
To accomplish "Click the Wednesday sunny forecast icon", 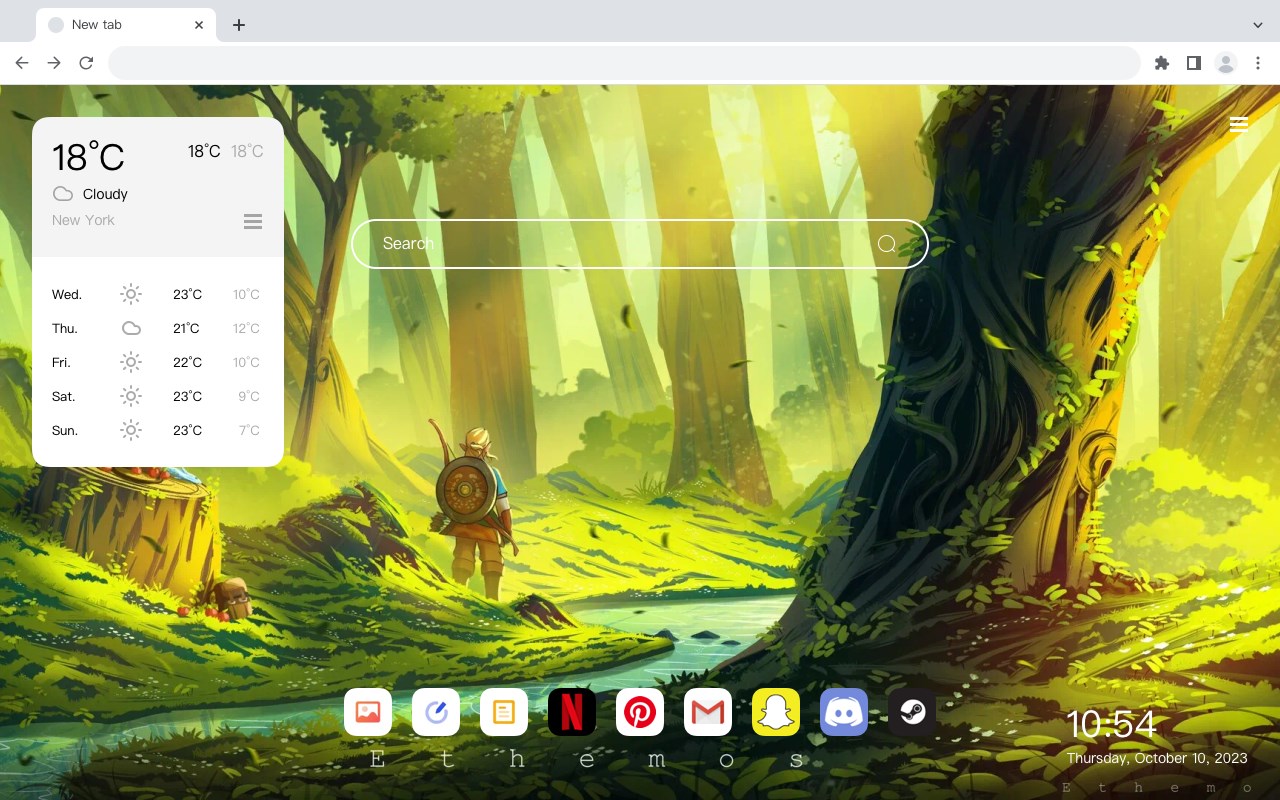I will point(131,294).
